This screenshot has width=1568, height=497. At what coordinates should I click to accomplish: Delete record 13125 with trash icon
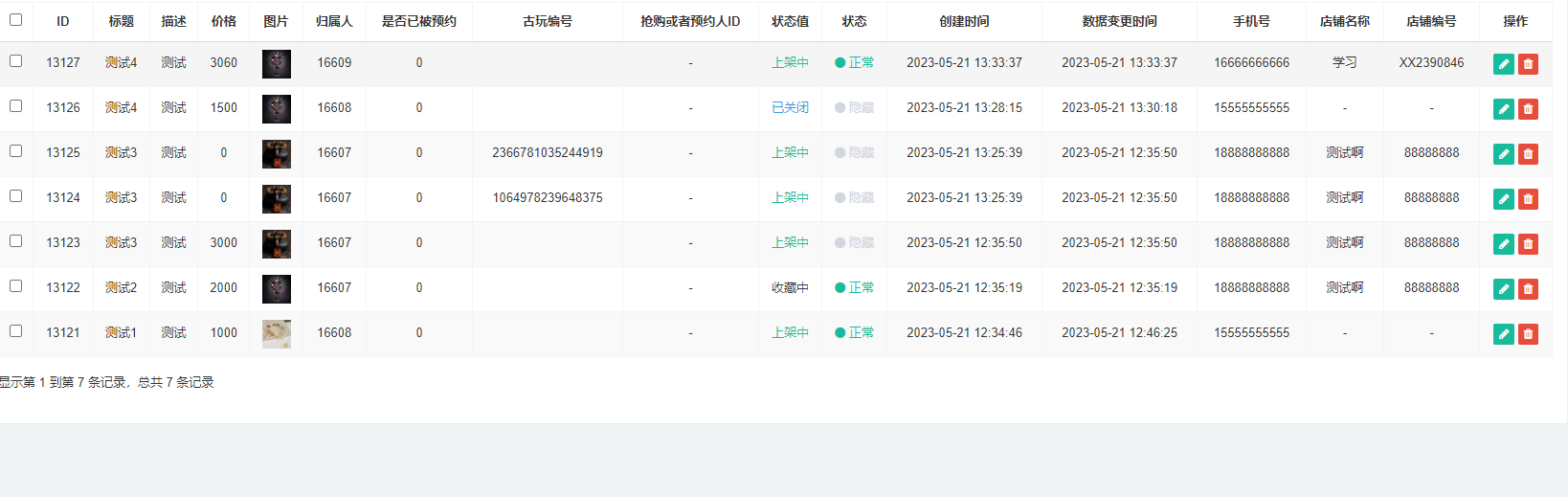coord(1528,154)
